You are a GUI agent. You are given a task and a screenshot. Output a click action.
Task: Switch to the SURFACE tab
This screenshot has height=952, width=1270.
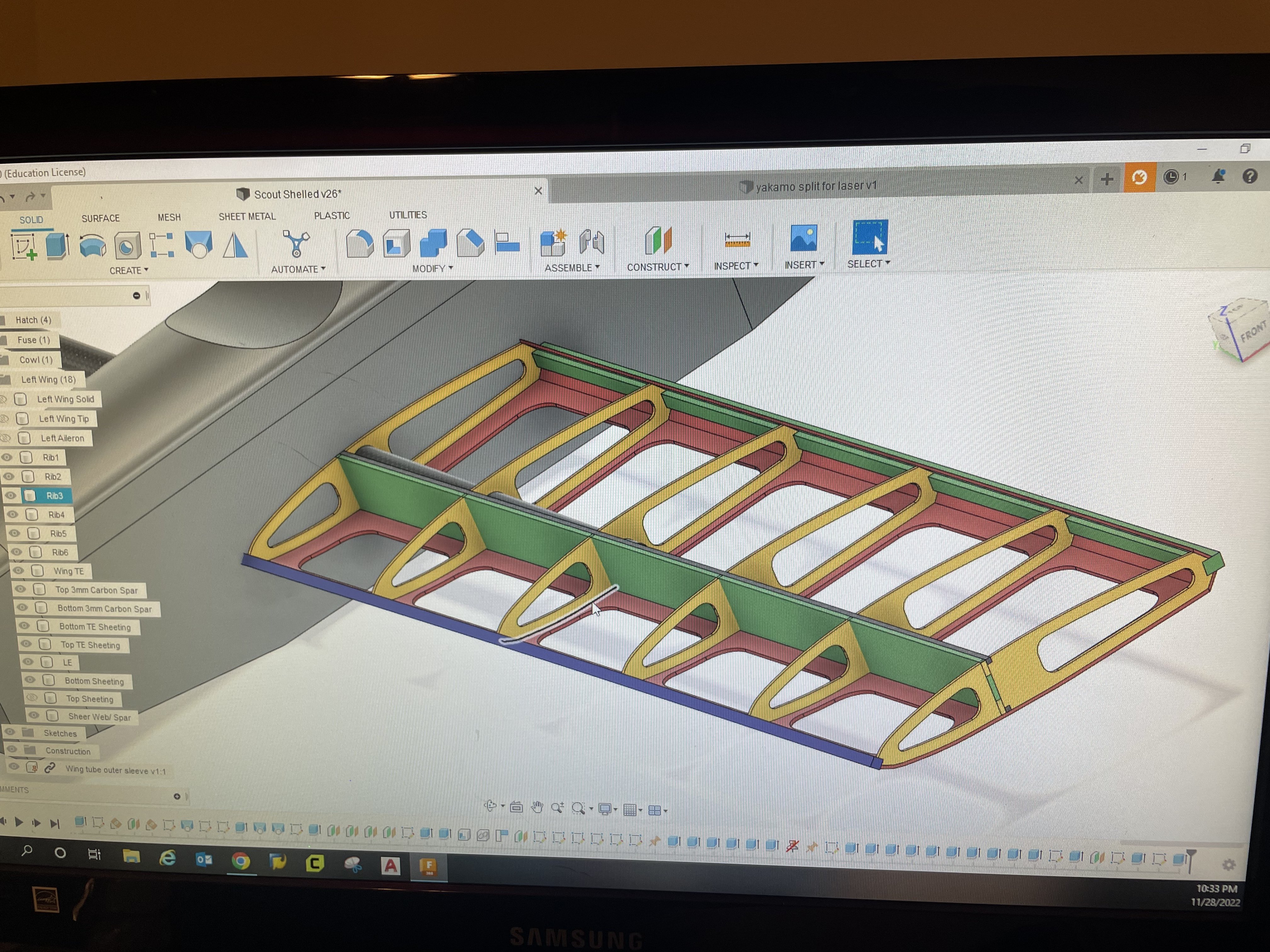100,218
